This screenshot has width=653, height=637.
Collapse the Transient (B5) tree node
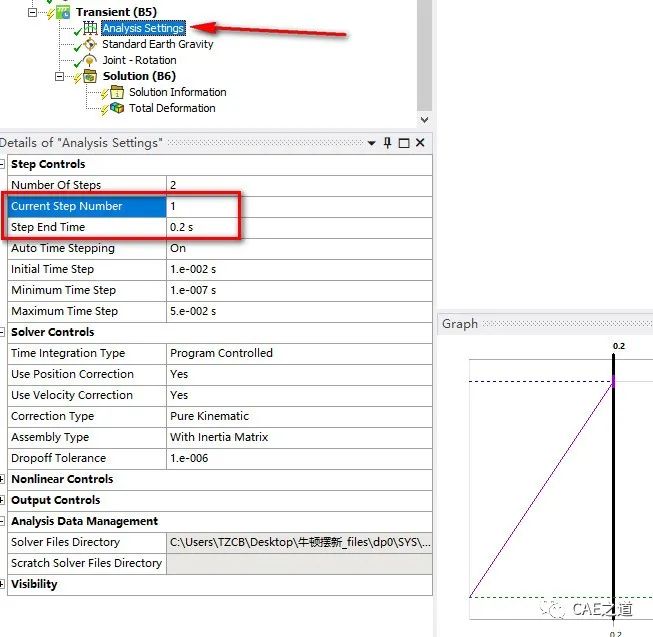point(32,12)
